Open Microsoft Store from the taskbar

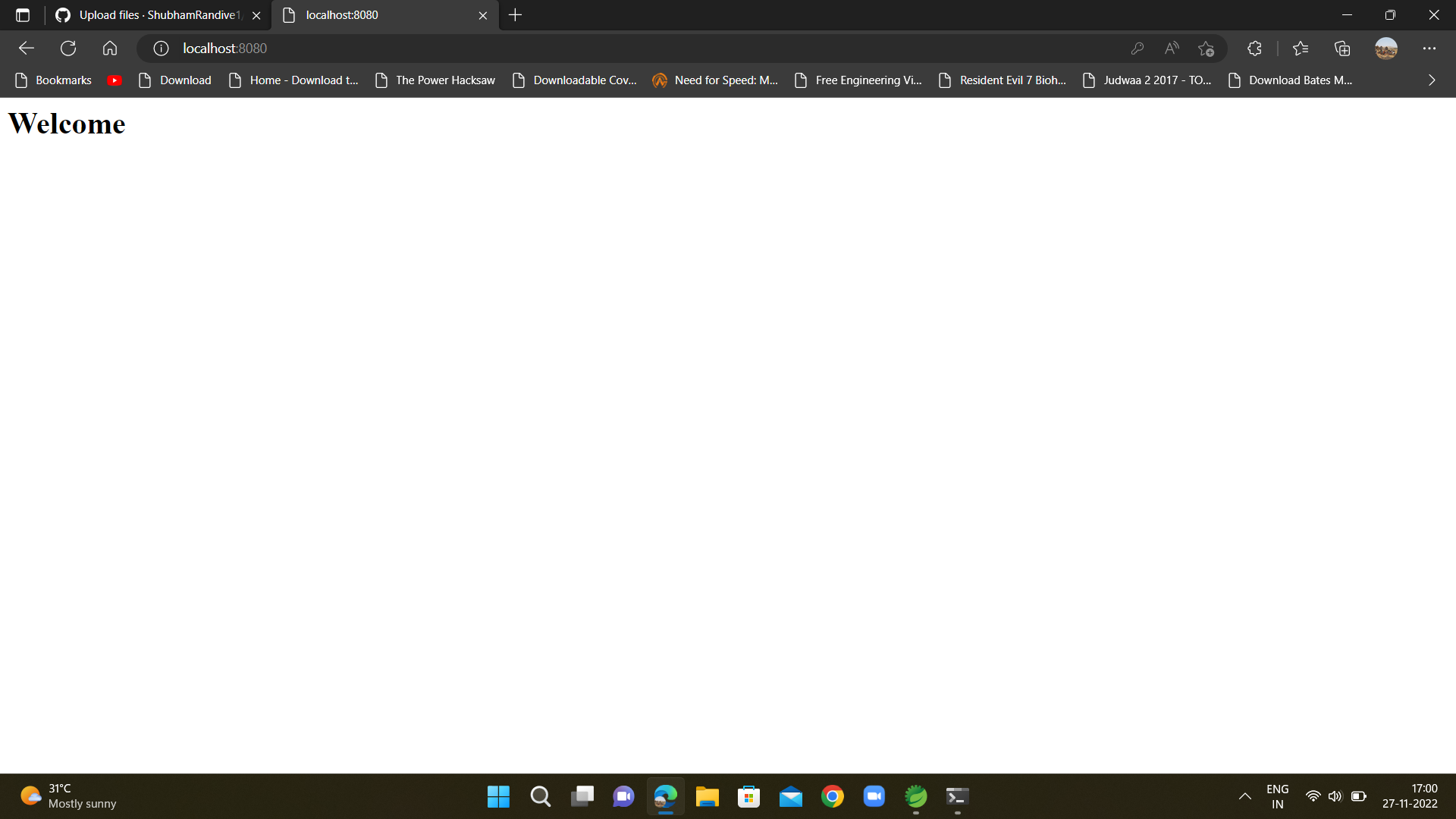[748, 796]
